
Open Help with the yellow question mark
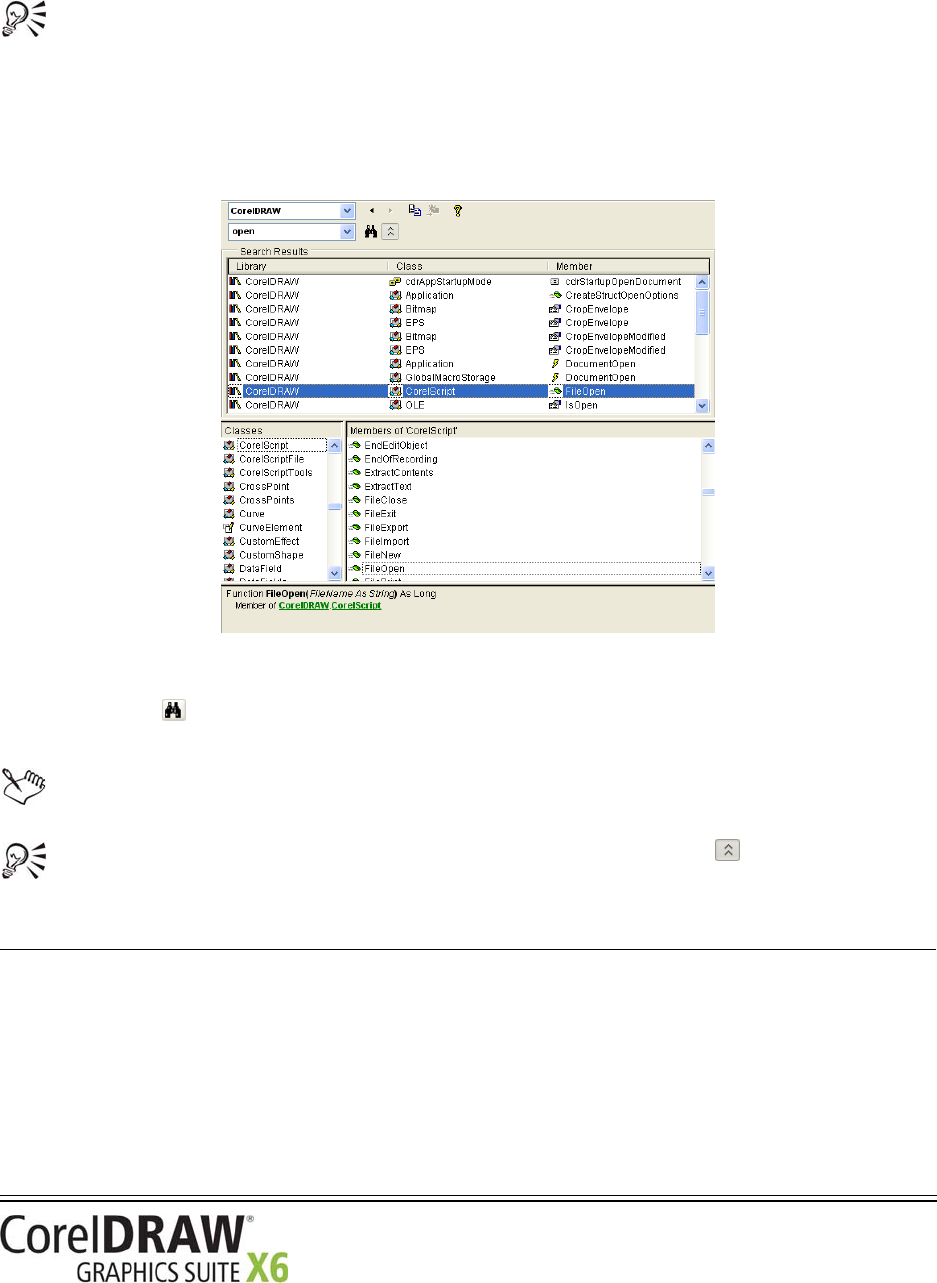pyautogui.click(x=458, y=211)
